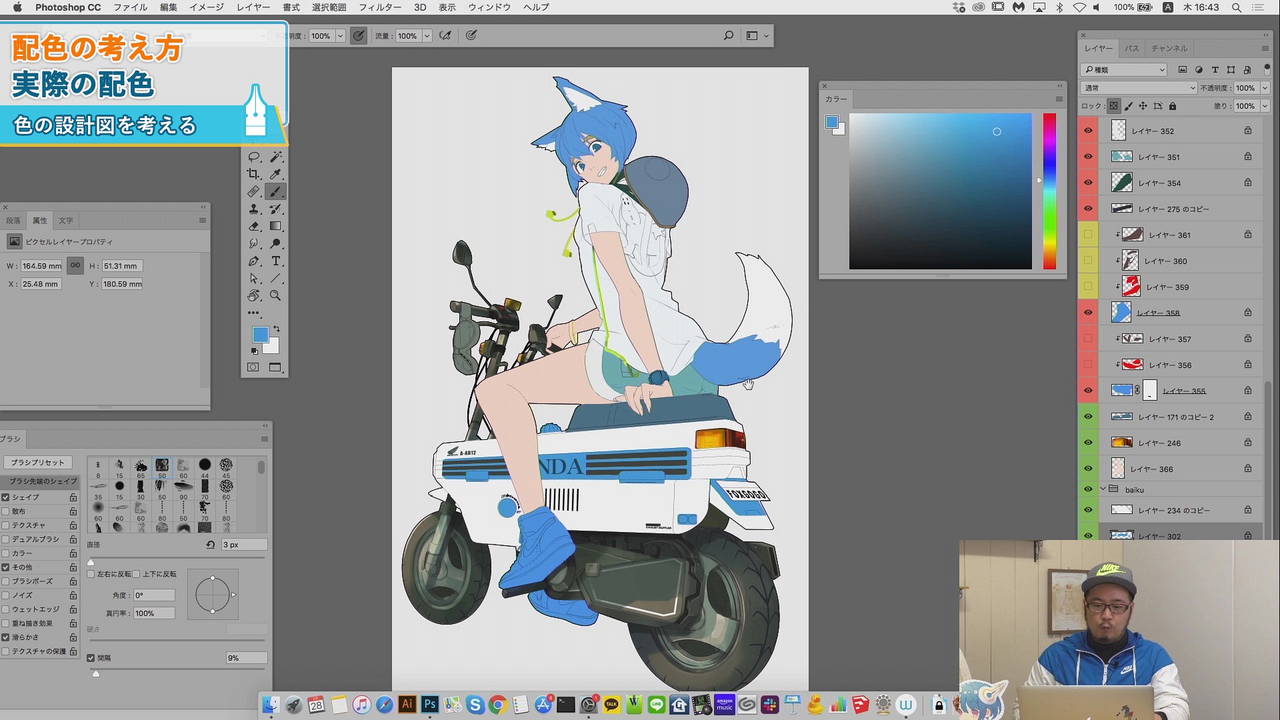
Task: Toggle Quick Mask mode icon
Action: (253, 367)
